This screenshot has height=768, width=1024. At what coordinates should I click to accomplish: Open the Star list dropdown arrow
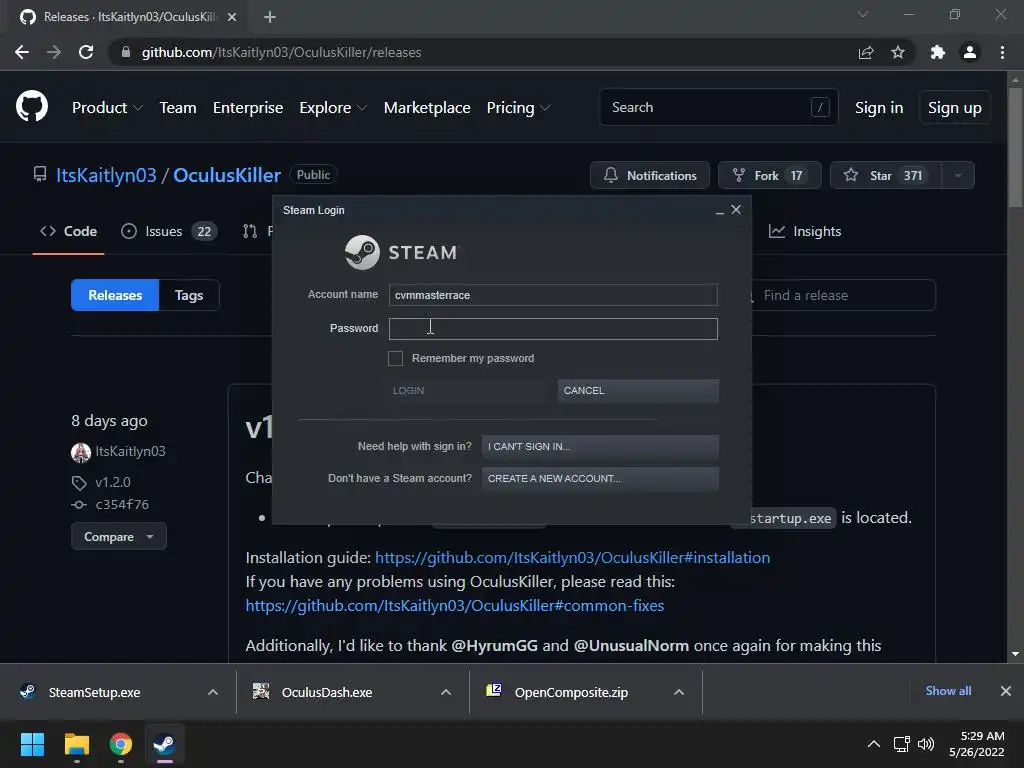958,176
